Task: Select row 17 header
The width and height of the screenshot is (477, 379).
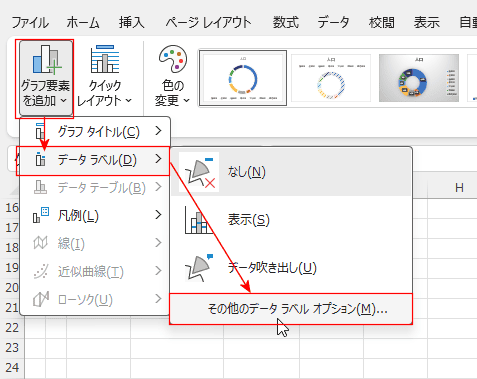Action: (12, 228)
